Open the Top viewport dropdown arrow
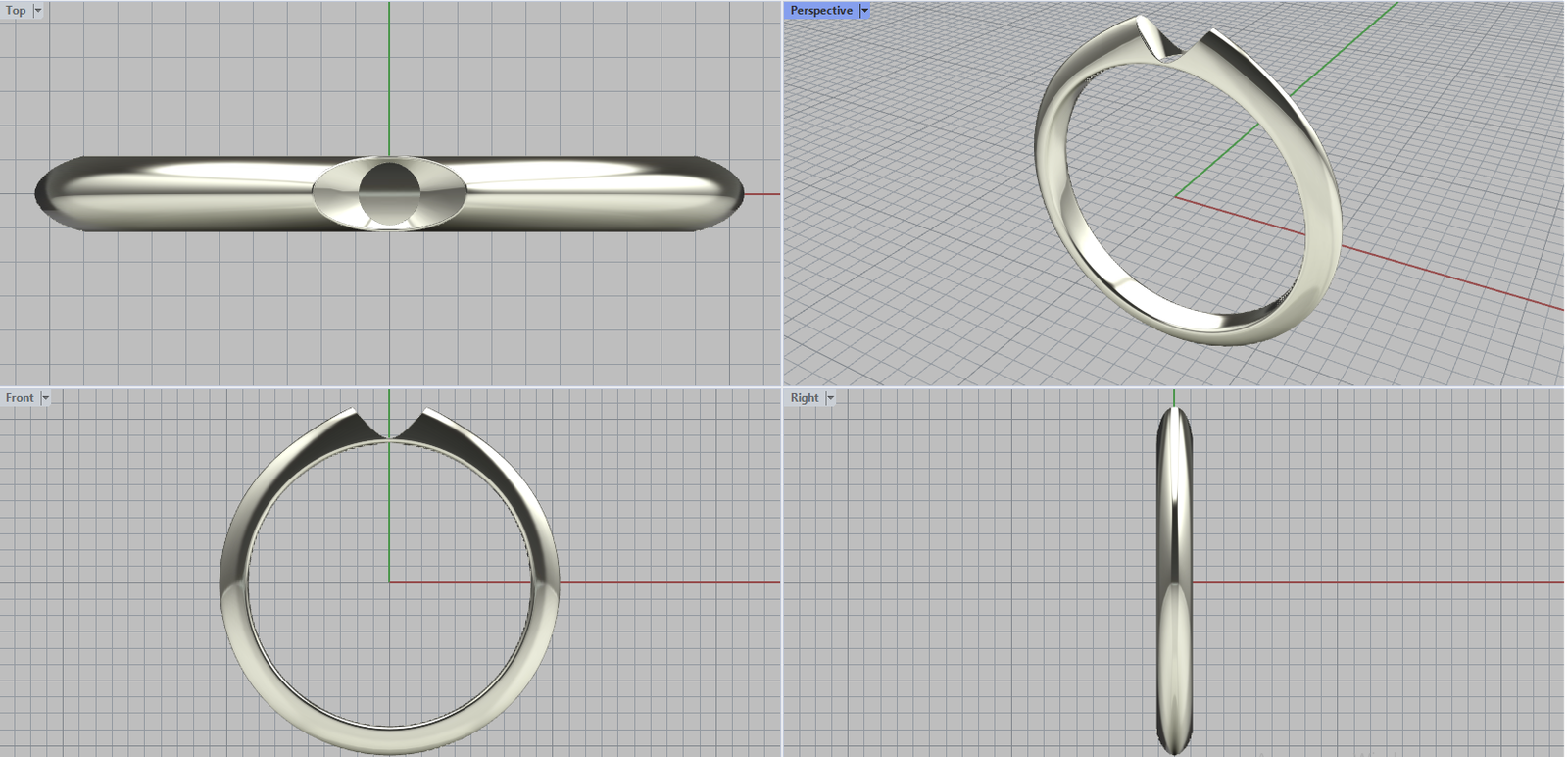This screenshot has width=1568, height=757. [x=38, y=11]
